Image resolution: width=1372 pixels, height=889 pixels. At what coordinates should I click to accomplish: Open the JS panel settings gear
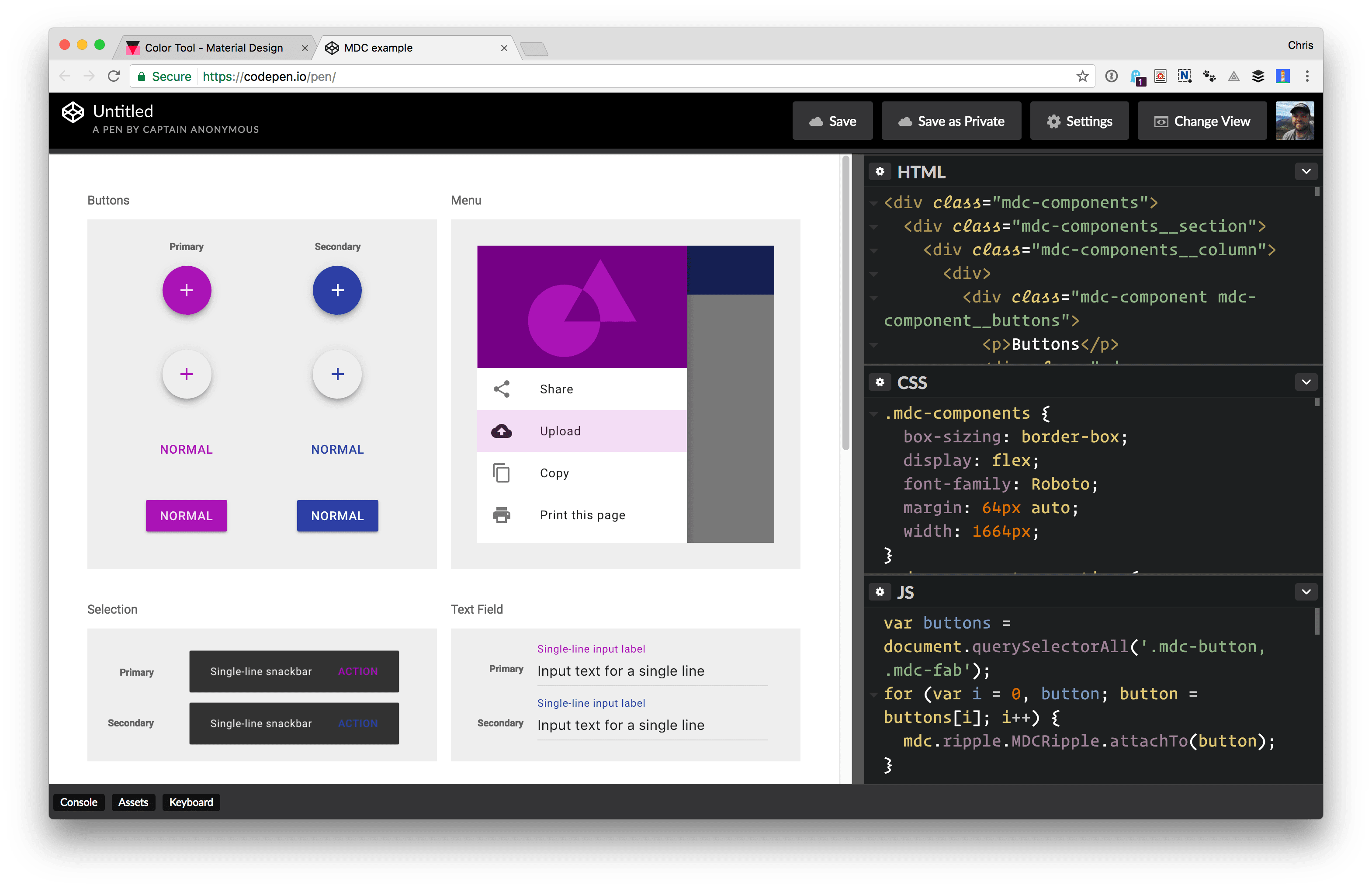pos(880,592)
